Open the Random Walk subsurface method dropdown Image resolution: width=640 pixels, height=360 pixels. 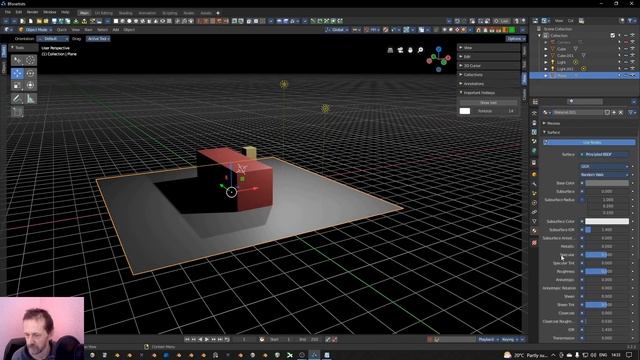click(604, 175)
